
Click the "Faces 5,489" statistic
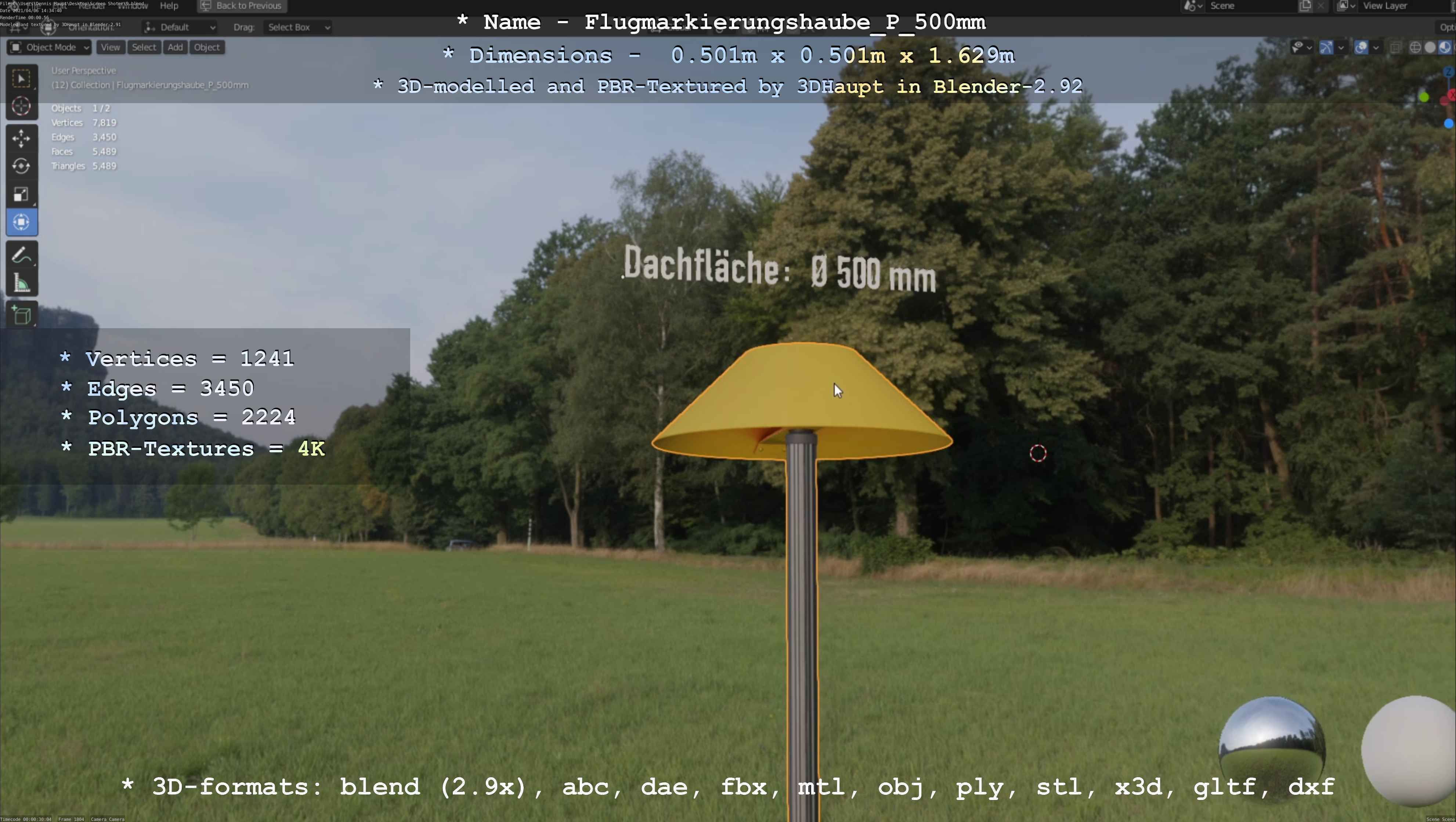tap(84, 151)
